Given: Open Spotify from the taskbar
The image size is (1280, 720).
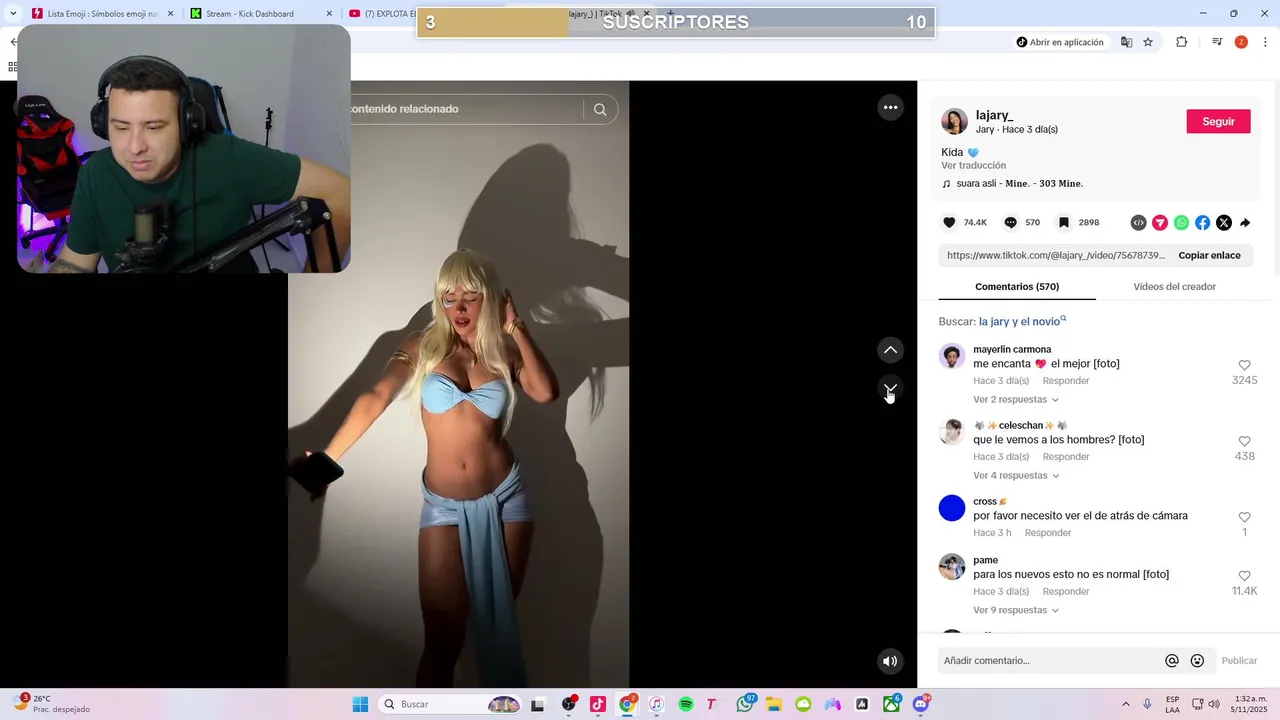Looking at the screenshot, I should 686,704.
